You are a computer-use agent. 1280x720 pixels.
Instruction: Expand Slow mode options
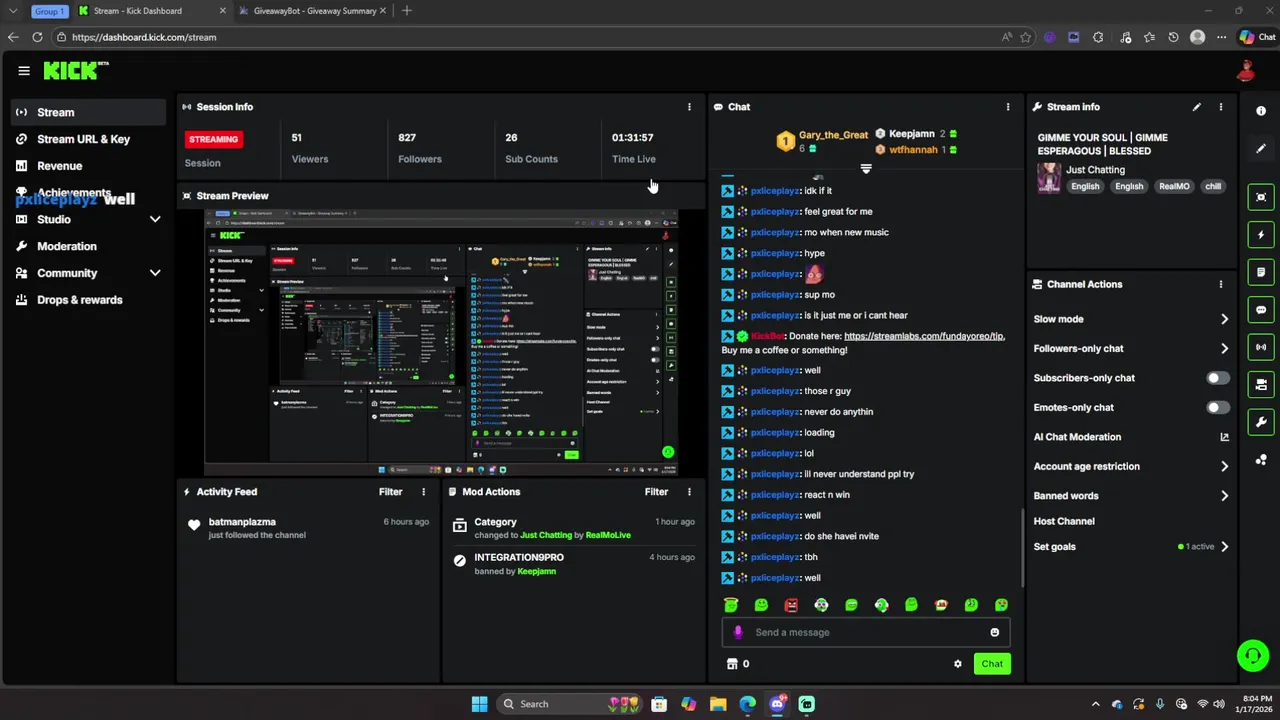point(1224,319)
